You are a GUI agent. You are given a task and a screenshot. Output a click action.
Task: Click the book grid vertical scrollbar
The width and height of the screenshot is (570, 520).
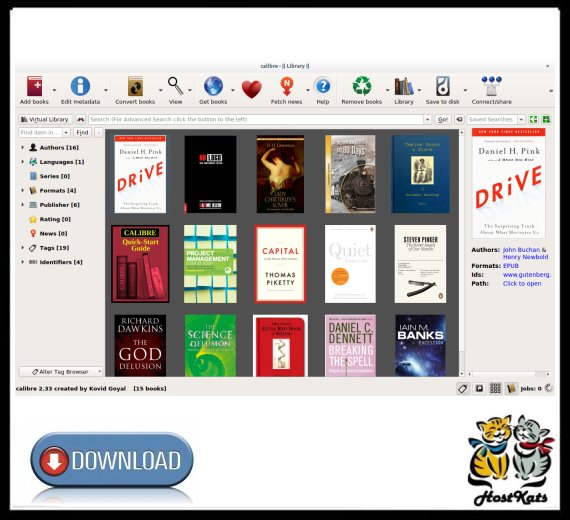(462, 253)
